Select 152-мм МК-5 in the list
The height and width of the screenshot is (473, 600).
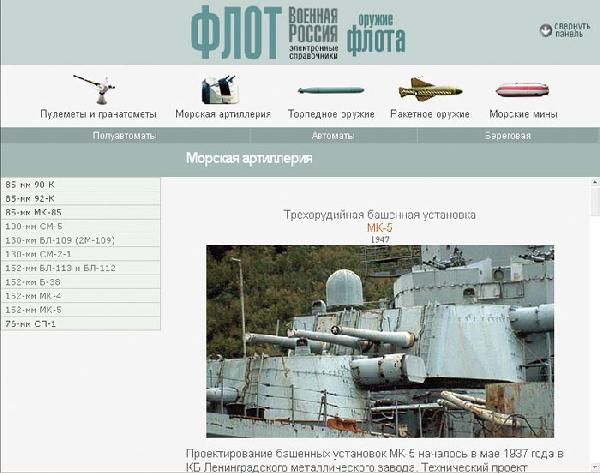click(81, 310)
